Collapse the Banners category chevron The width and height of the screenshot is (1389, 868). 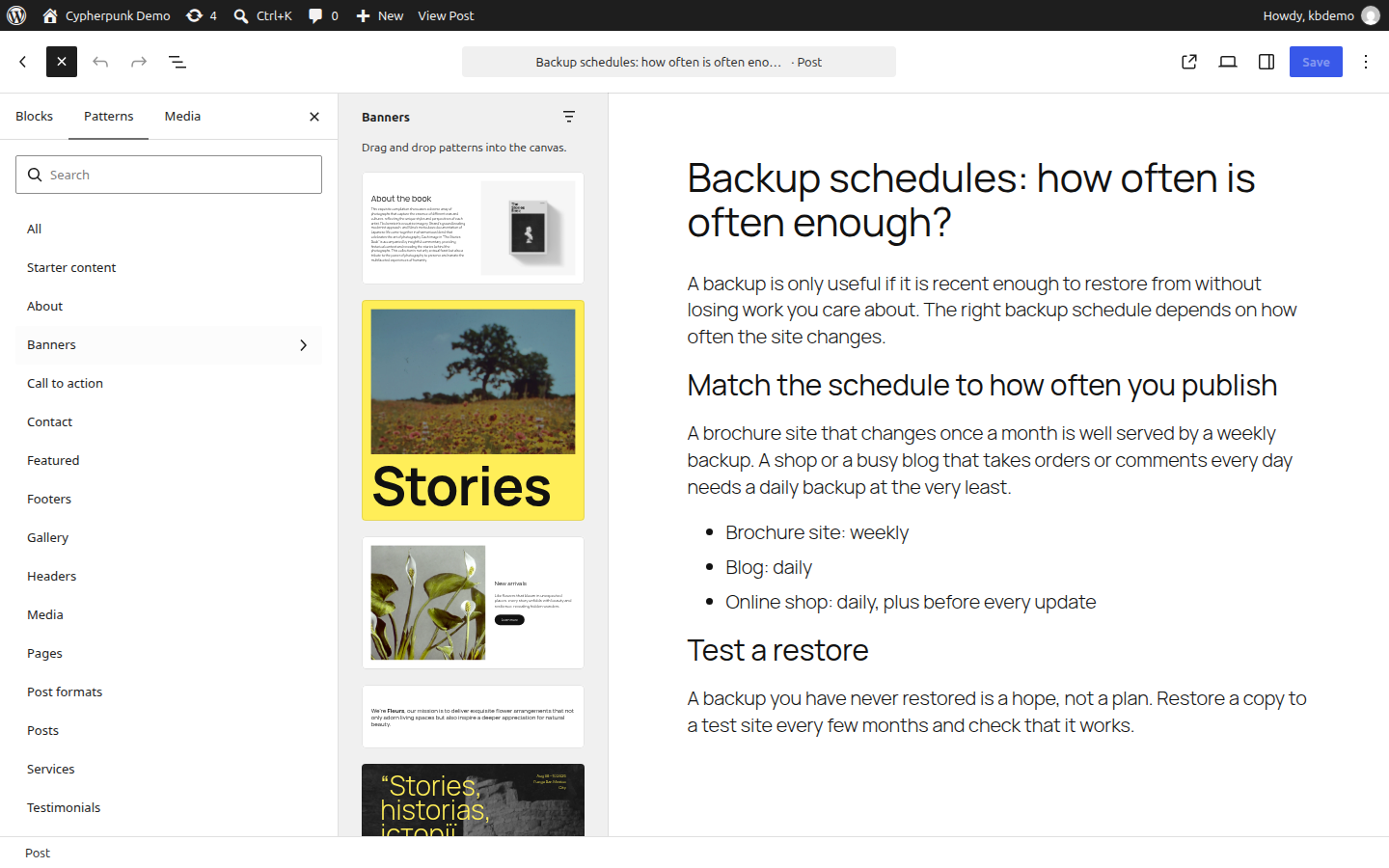tap(303, 344)
